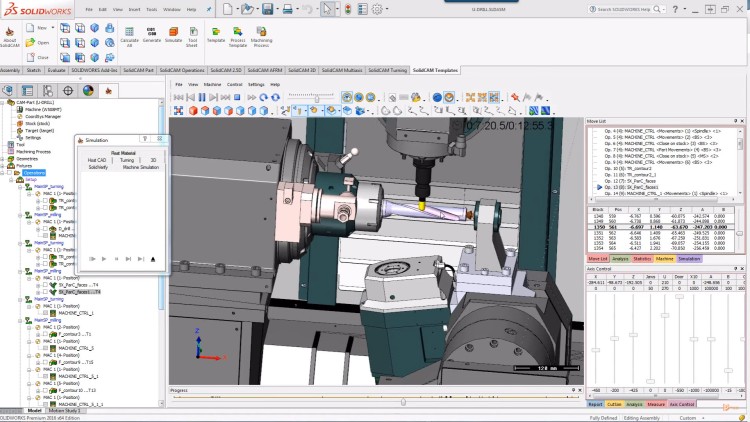Click the blue sphere display icon

(437, 97)
